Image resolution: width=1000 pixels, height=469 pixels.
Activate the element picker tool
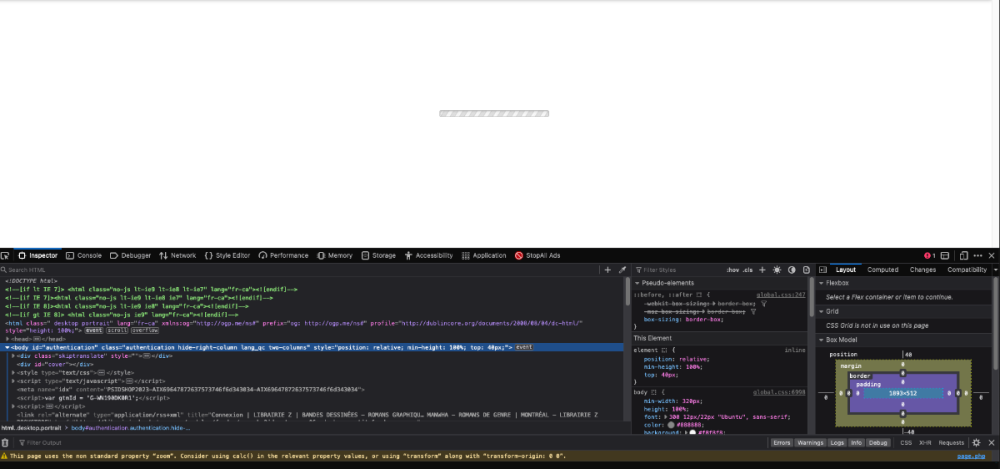pos(5,255)
